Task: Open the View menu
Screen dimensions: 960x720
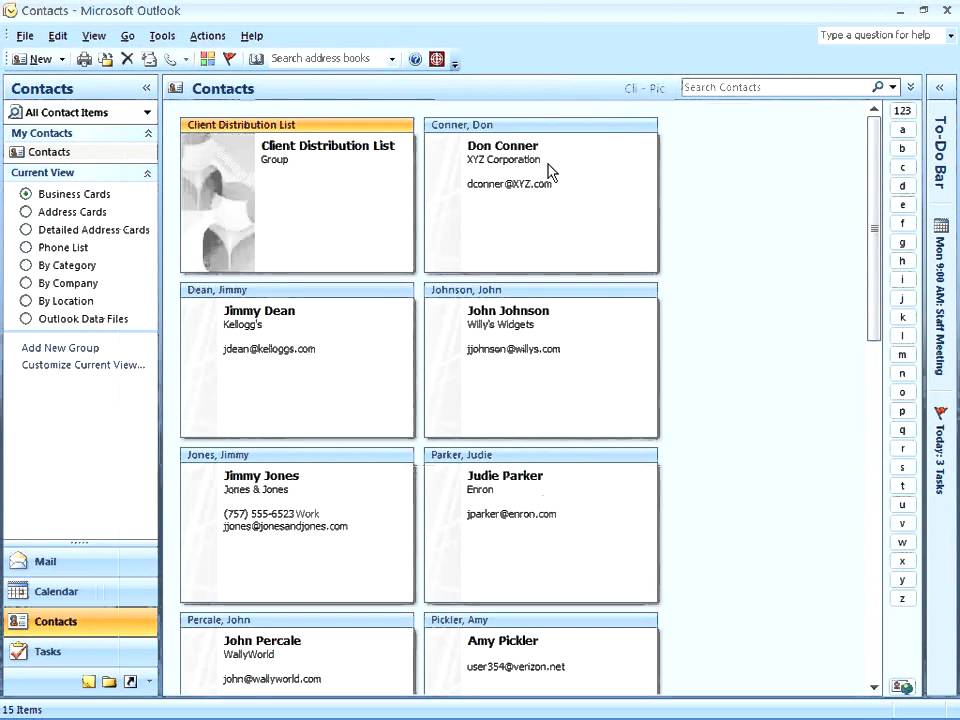Action: click(x=94, y=36)
